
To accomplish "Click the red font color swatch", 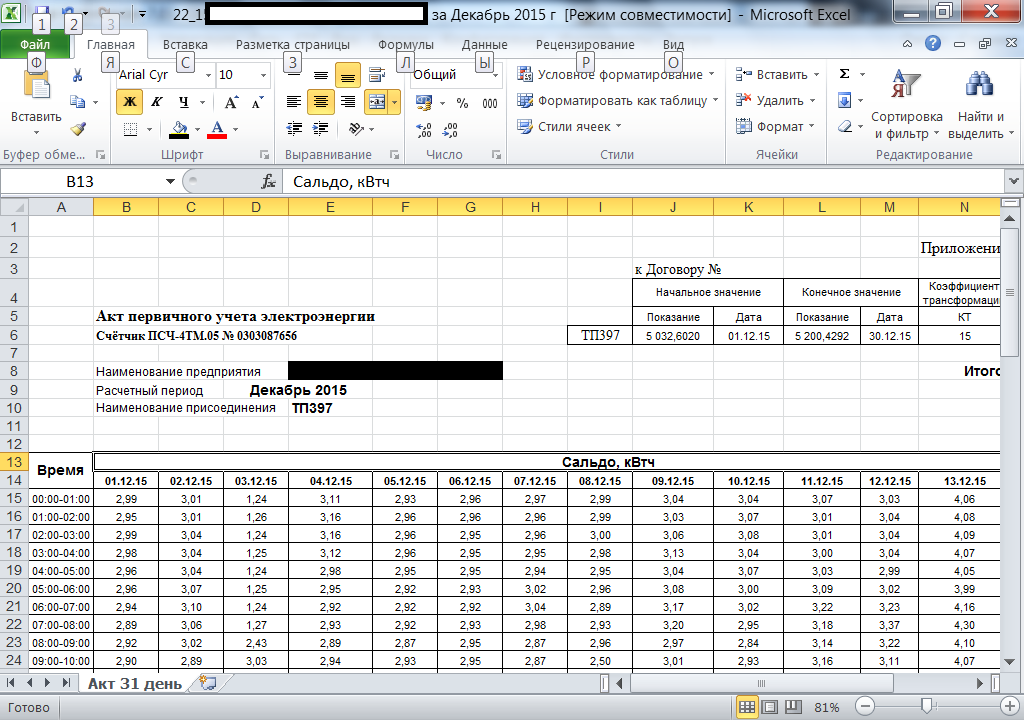I will point(218,129).
